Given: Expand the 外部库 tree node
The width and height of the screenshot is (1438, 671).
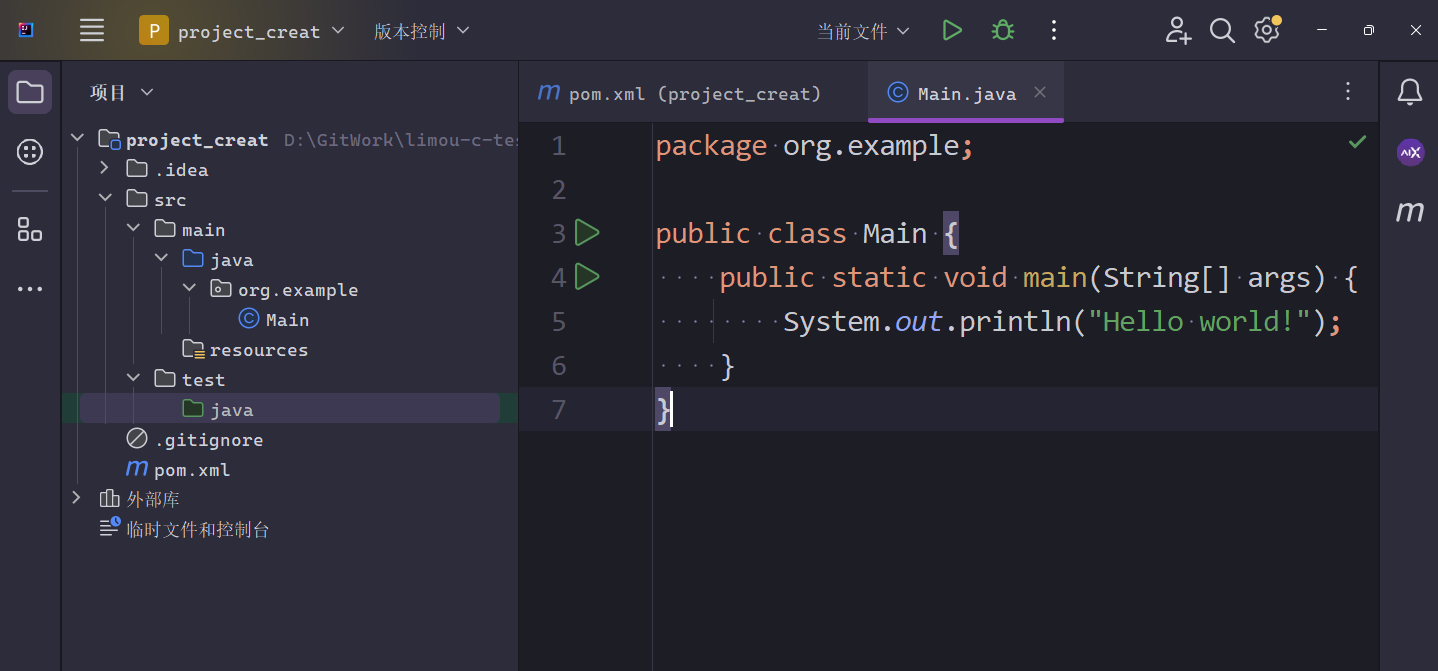Looking at the screenshot, I should pyautogui.click(x=77, y=498).
